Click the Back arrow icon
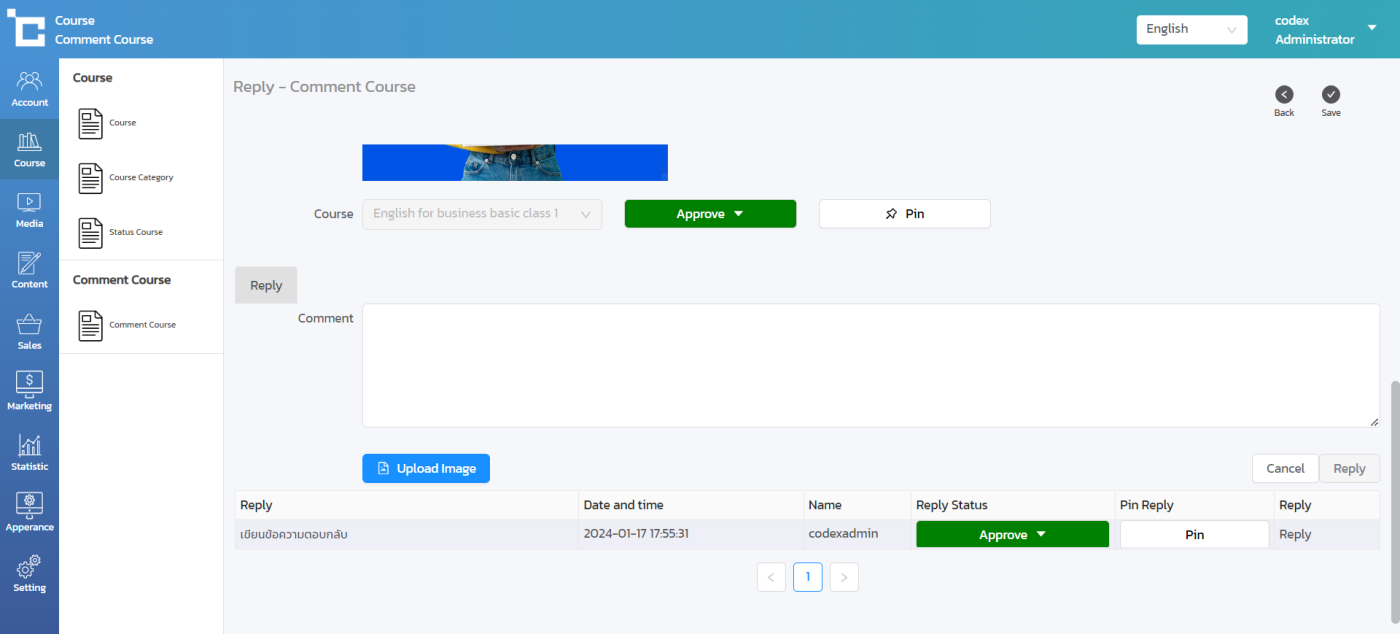Image resolution: width=1400 pixels, height=634 pixels. 1284,95
